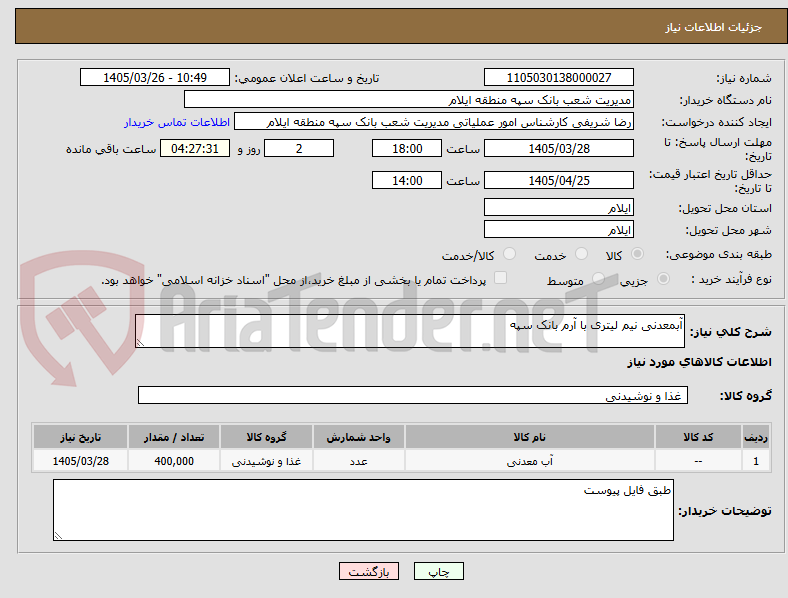Click the کد کالا column header
788x598 pixels.
click(698, 437)
